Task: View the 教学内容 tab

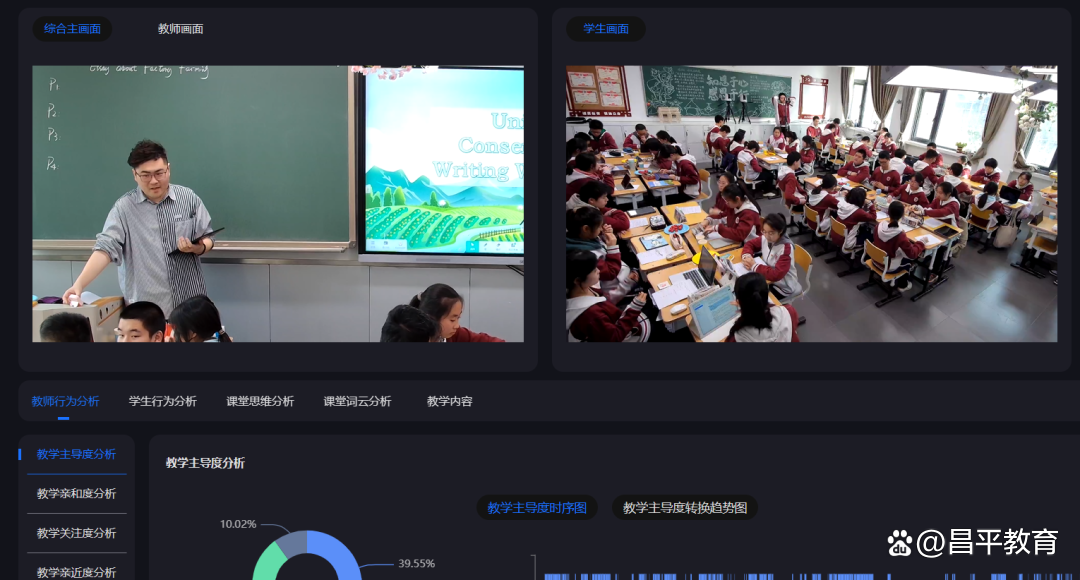Action: pos(450,401)
